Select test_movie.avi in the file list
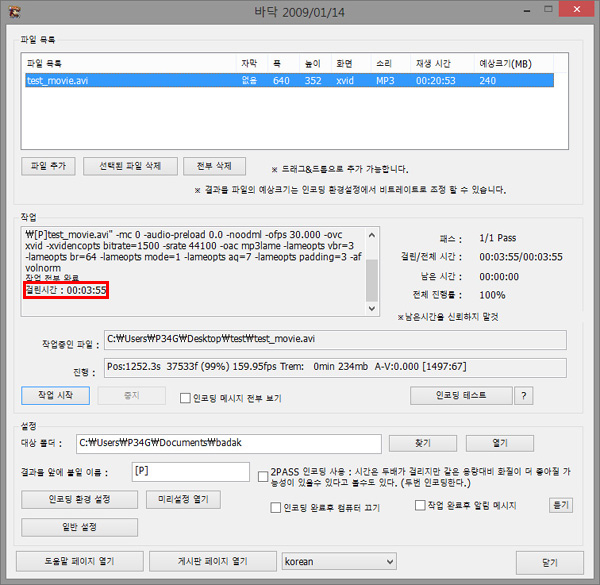The image size is (600, 585). click(55, 80)
